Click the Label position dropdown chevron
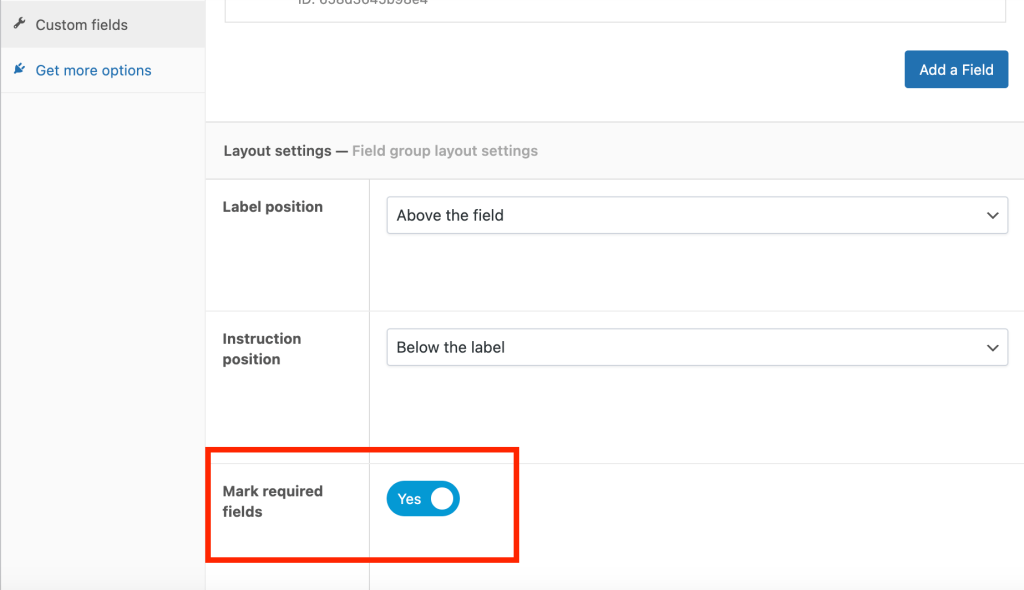This screenshot has height=590, width=1024. (x=992, y=215)
